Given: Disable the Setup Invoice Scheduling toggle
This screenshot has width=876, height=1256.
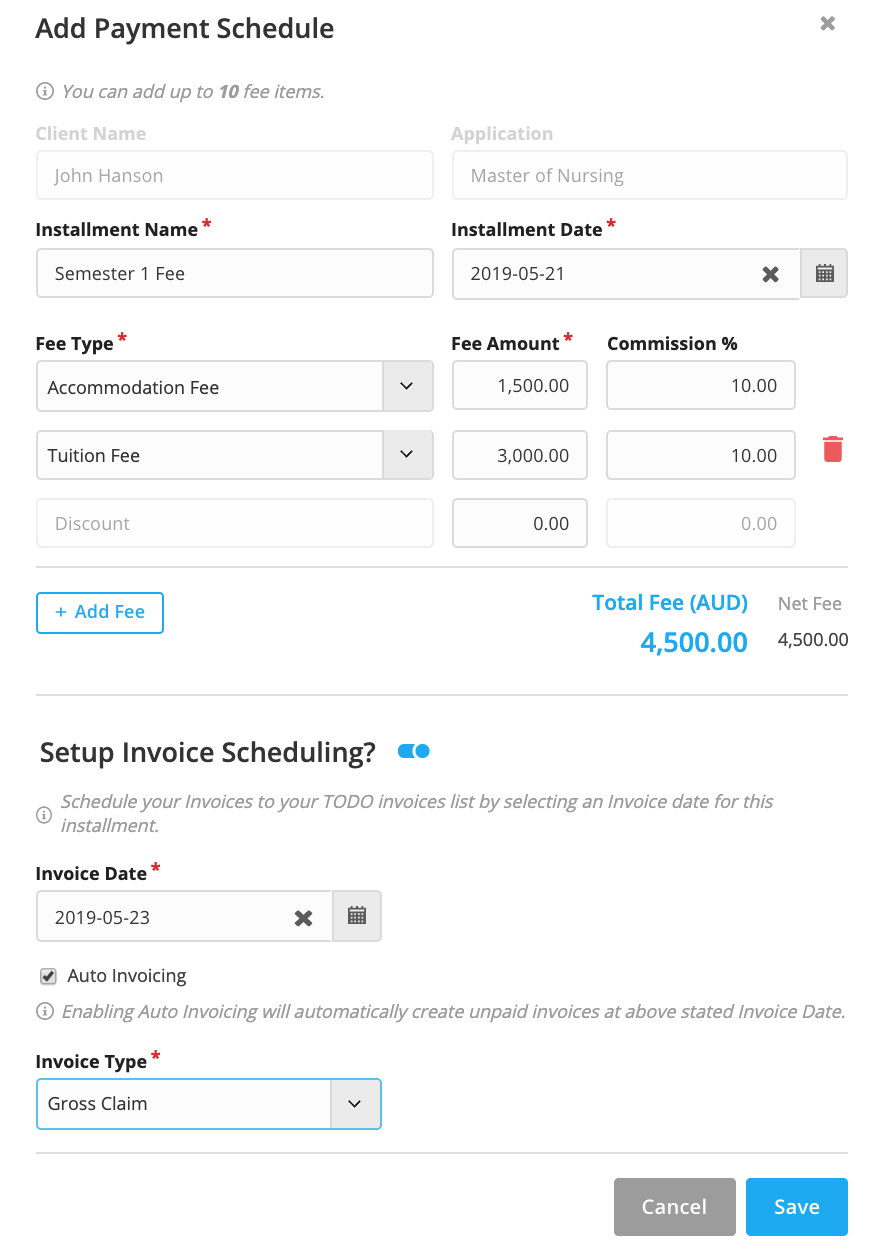Looking at the screenshot, I should [413, 749].
